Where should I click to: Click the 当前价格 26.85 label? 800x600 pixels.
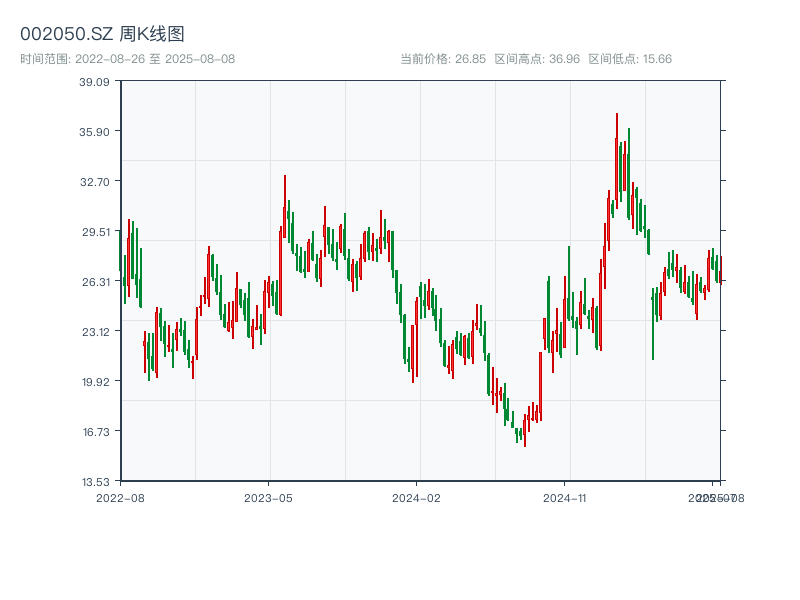443,59
